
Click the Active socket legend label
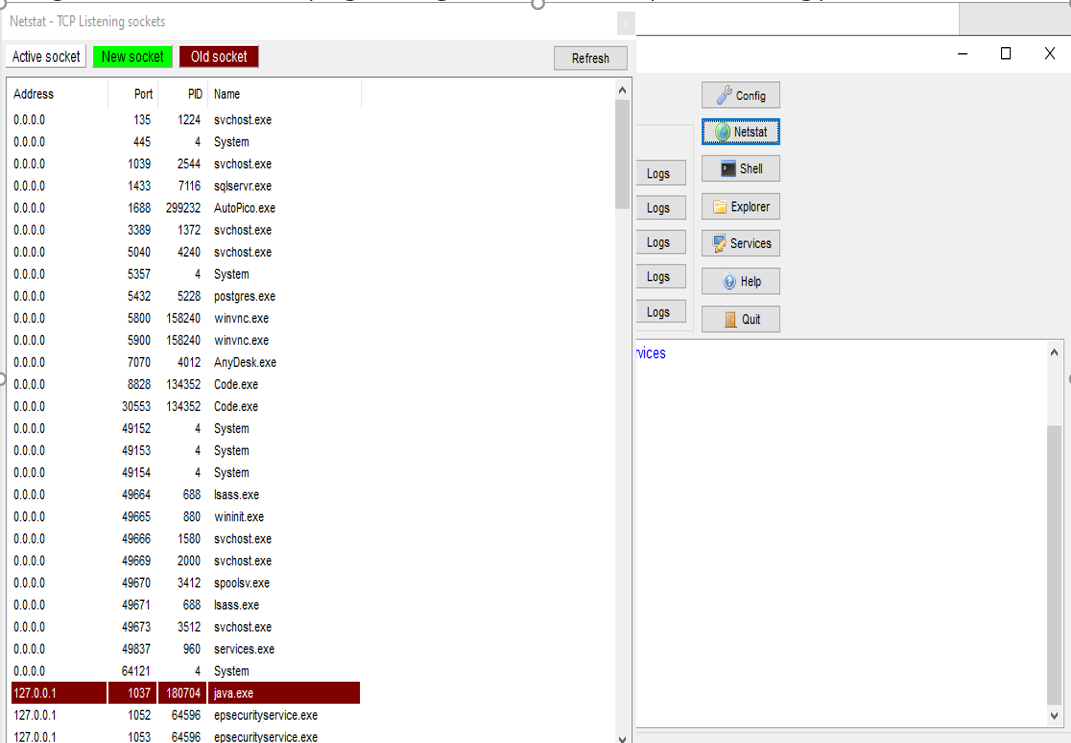coord(46,57)
